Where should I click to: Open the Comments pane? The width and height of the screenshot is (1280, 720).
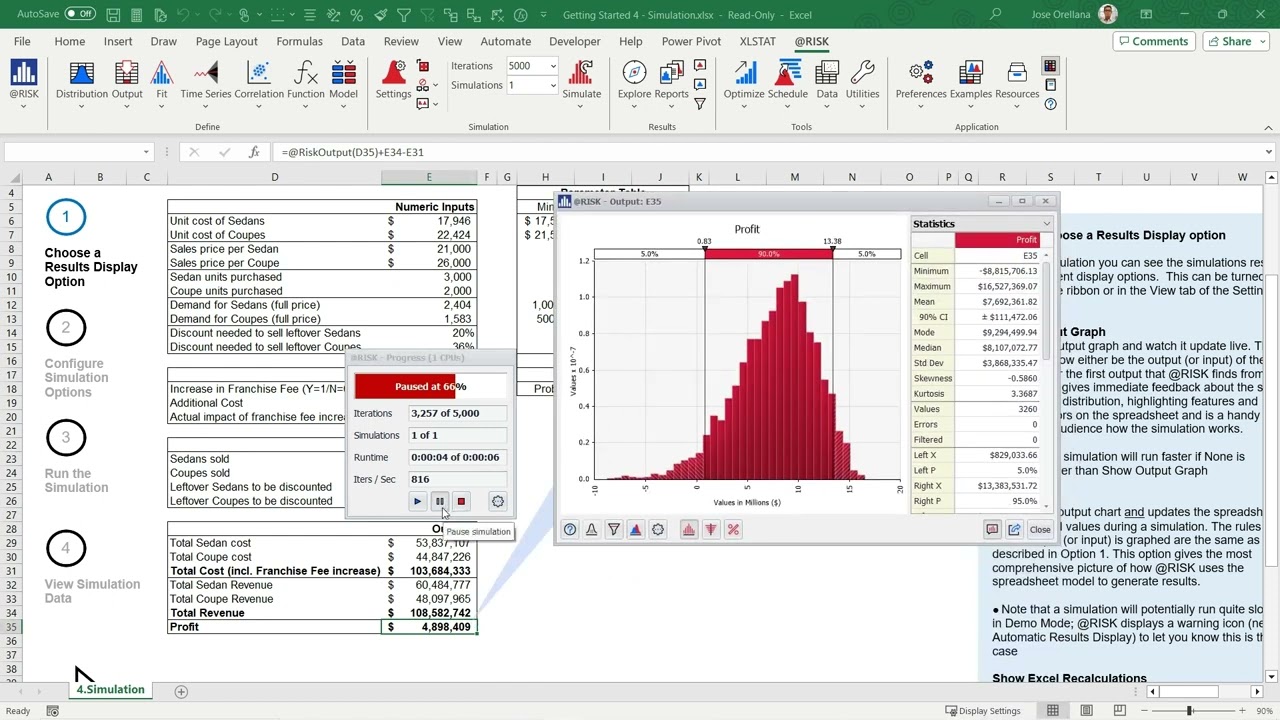pos(1153,41)
